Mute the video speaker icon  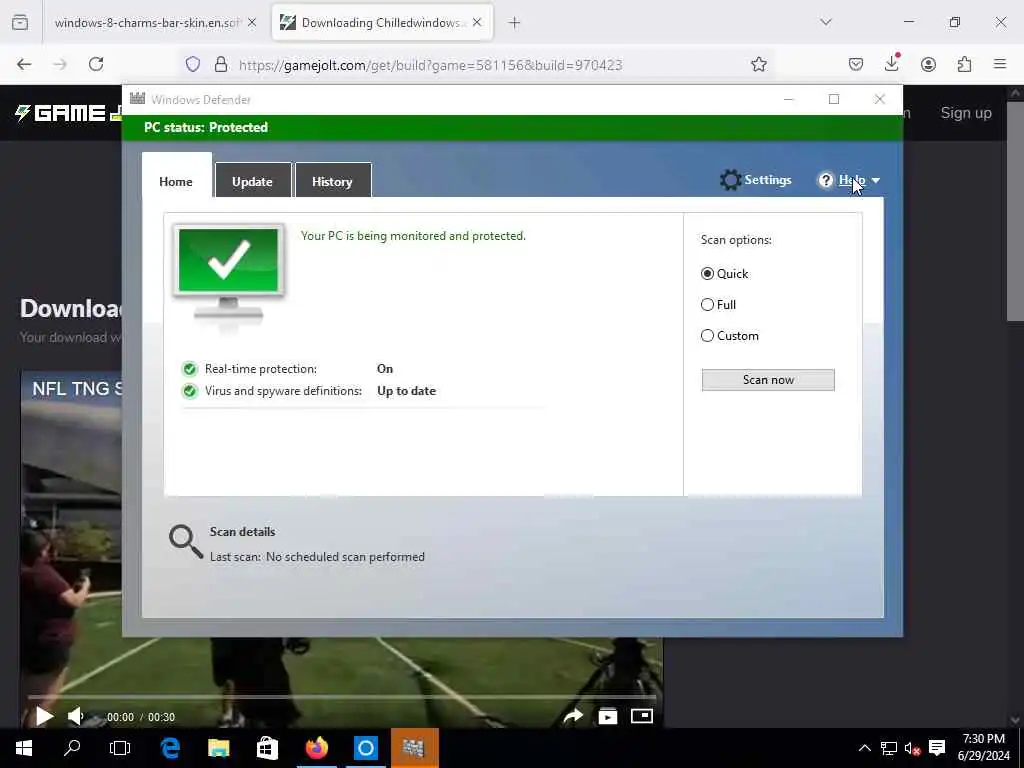click(x=76, y=716)
